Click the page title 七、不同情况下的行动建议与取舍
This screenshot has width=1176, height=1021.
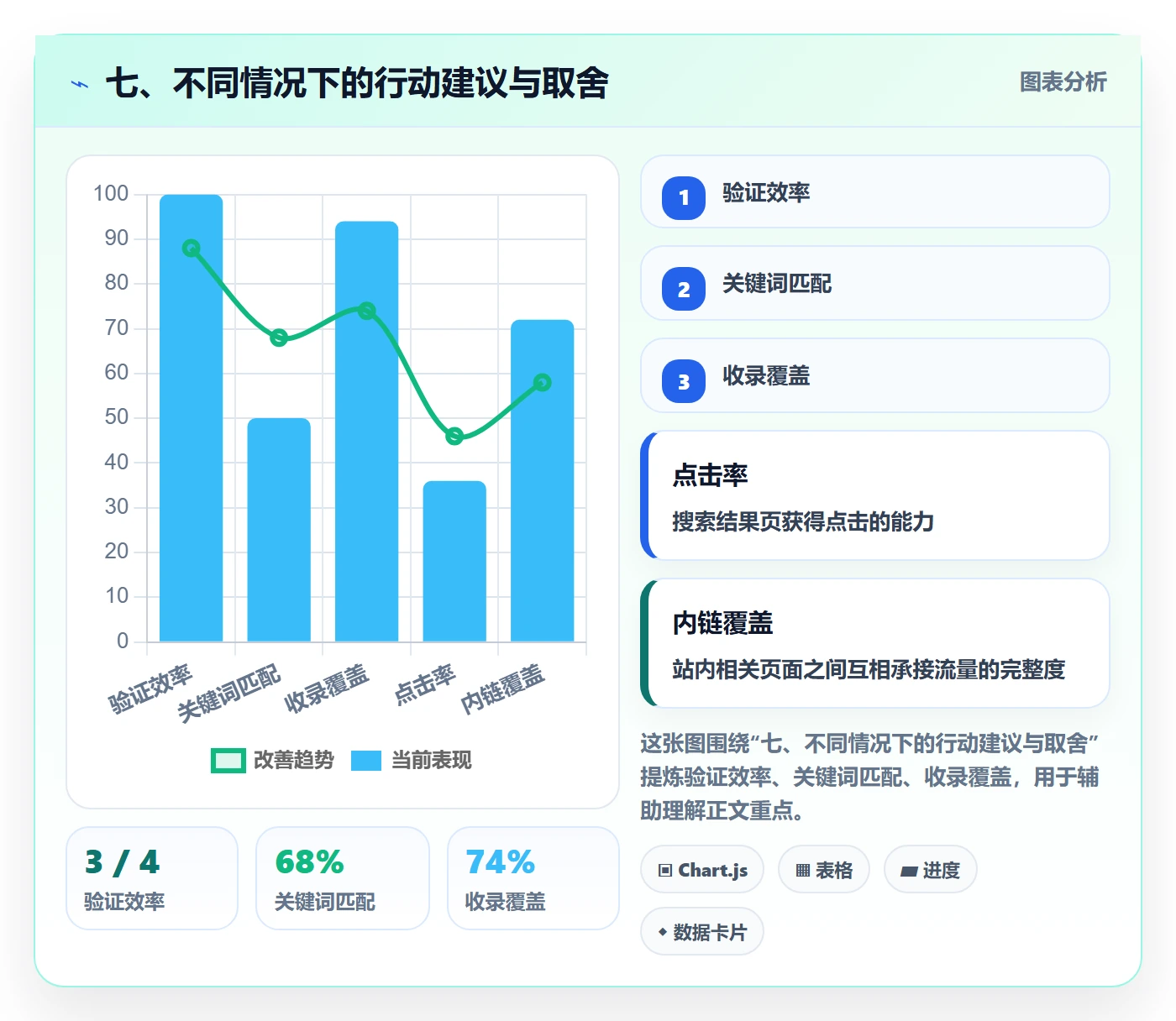click(x=357, y=84)
